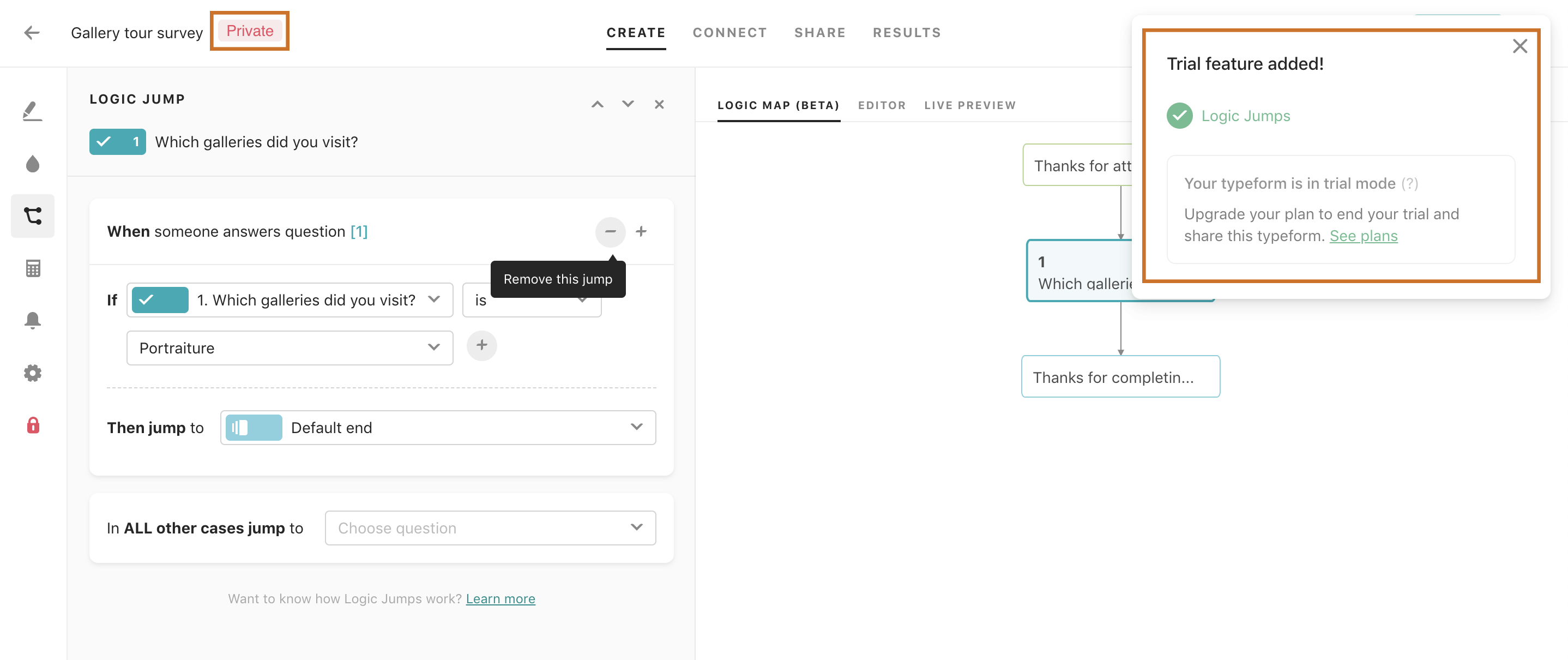Open the Settings gear icon in sidebar
The height and width of the screenshot is (660, 1568).
click(x=32, y=373)
